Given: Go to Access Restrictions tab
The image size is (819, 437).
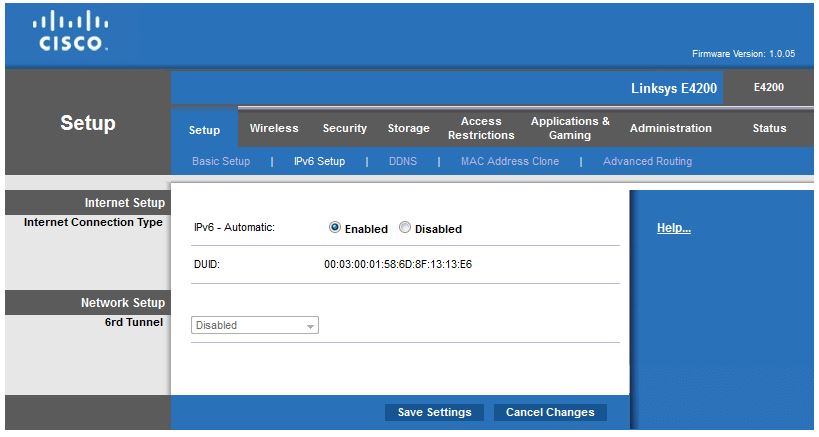Looking at the screenshot, I should pyautogui.click(x=481, y=128).
